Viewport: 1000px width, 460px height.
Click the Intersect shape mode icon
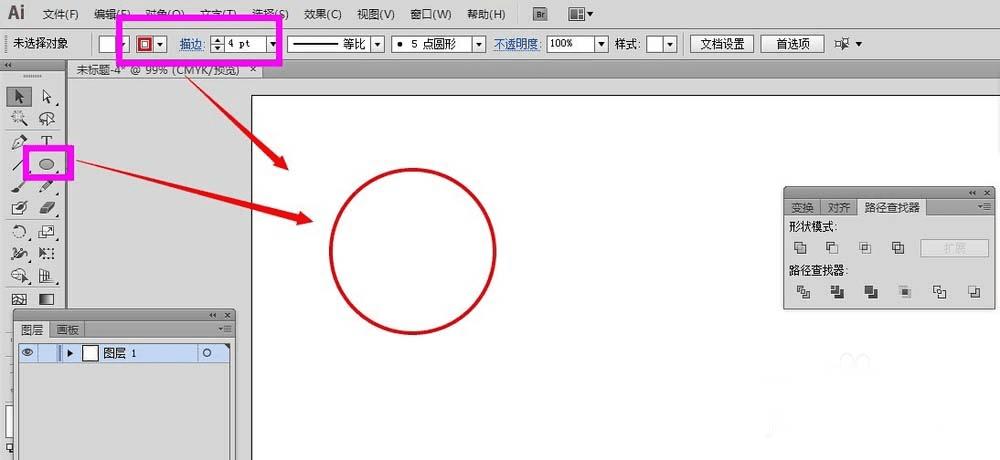click(x=865, y=248)
